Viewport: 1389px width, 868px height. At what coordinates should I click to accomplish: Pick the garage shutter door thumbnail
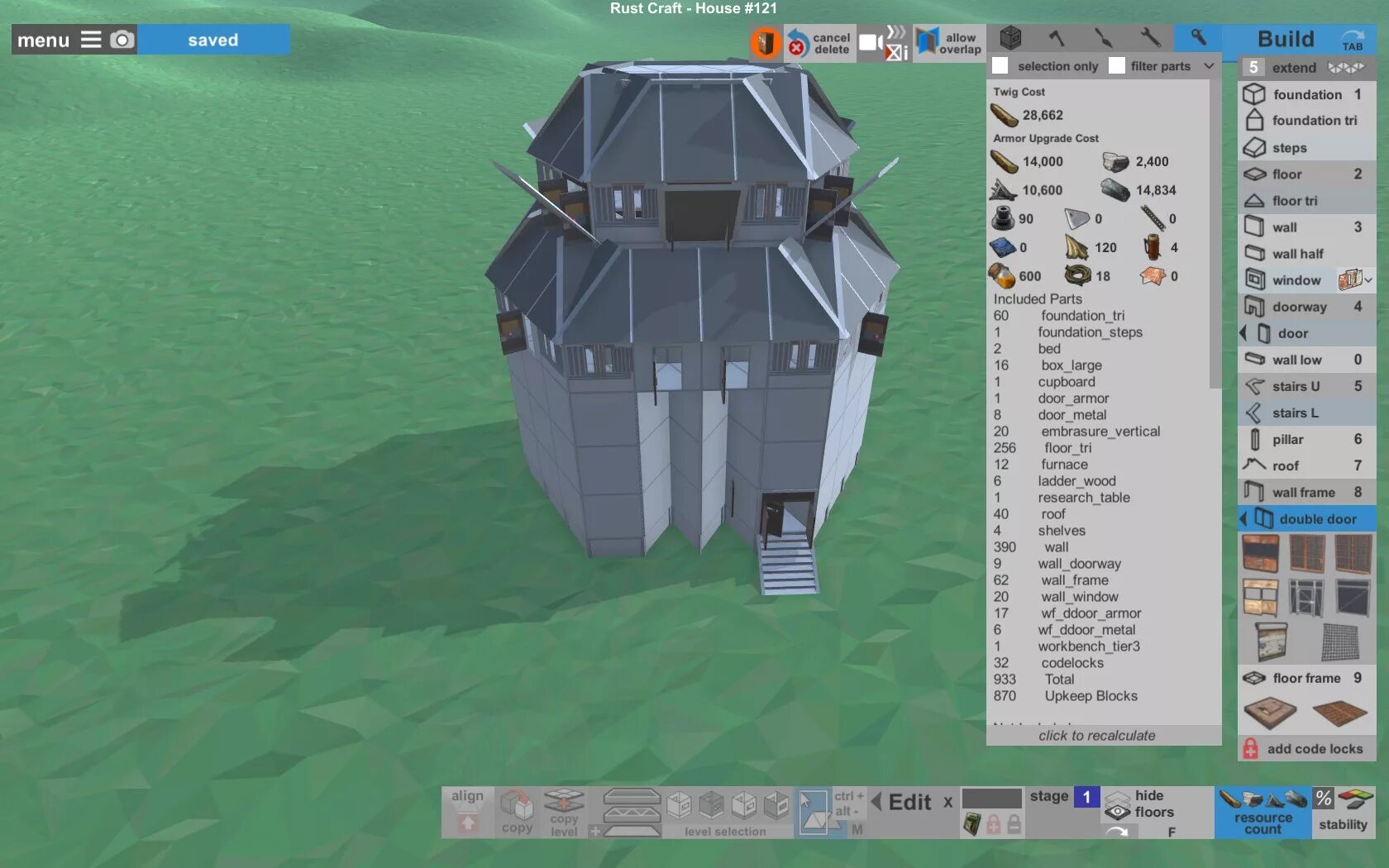1272,642
